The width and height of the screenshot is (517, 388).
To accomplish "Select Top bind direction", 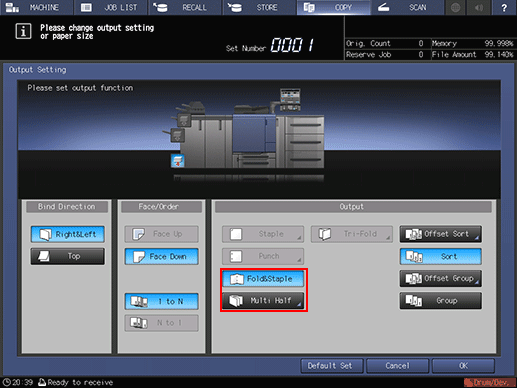I will tap(68, 256).
